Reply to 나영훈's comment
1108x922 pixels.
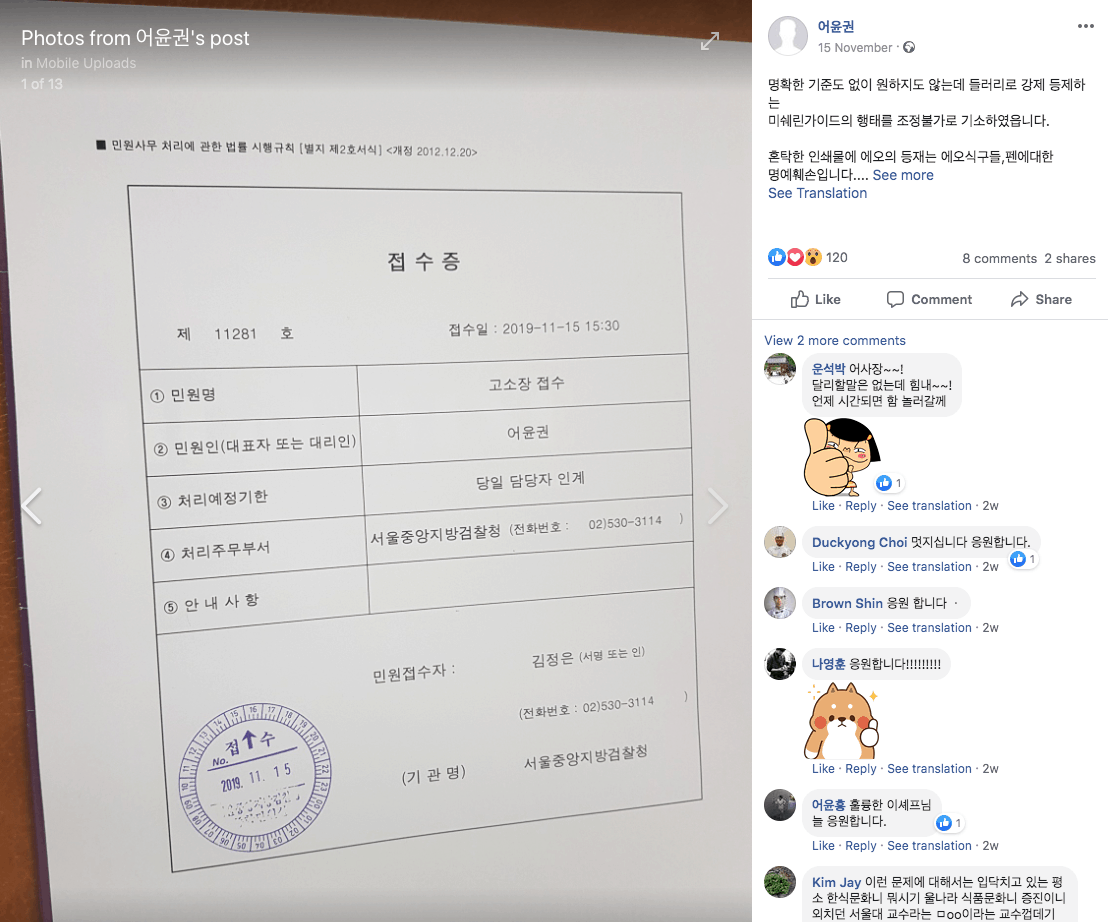pyautogui.click(x=861, y=769)
